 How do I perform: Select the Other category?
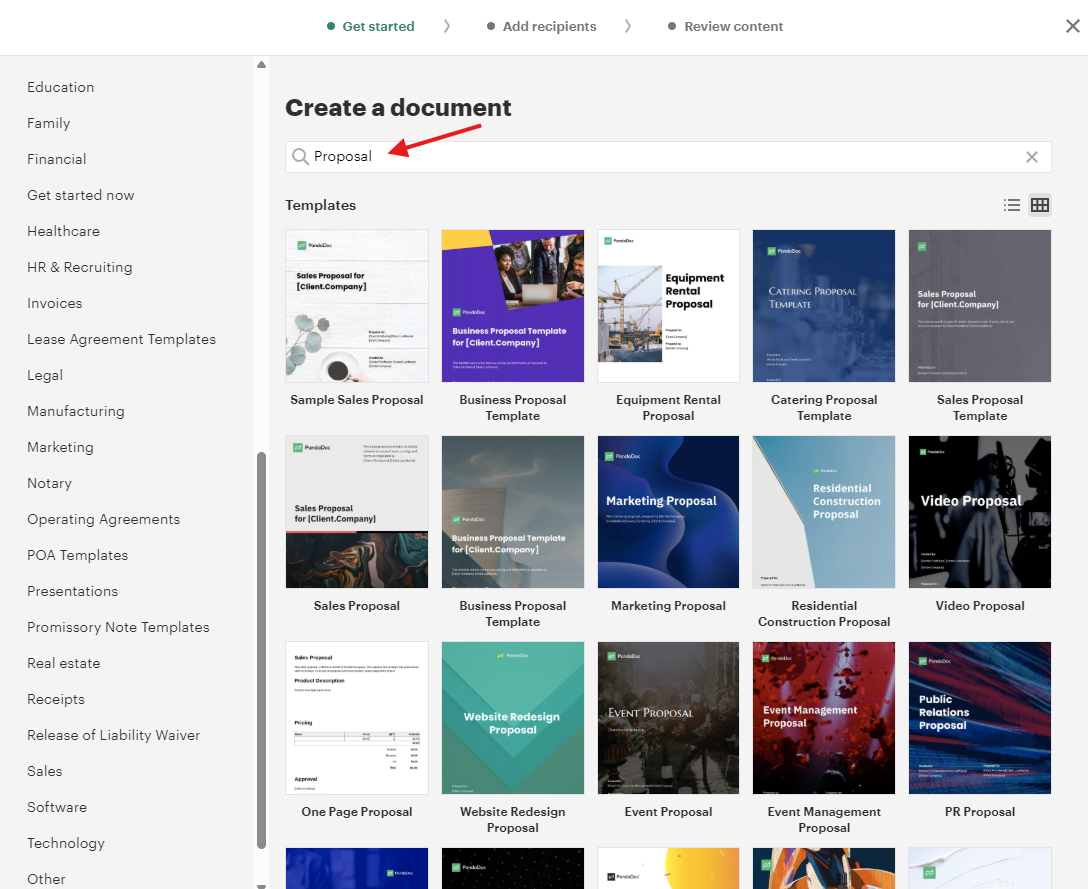click(x=46, y=879)
